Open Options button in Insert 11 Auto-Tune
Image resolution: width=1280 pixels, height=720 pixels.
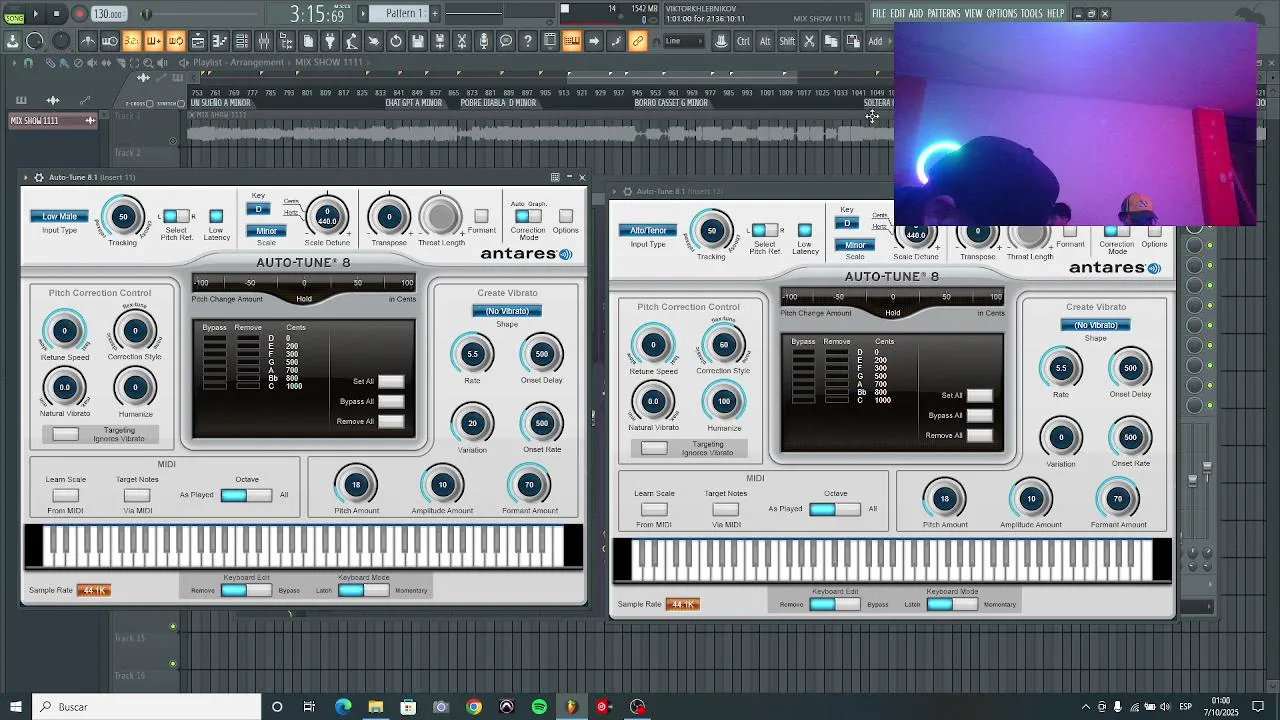click(x=566, y=216)
